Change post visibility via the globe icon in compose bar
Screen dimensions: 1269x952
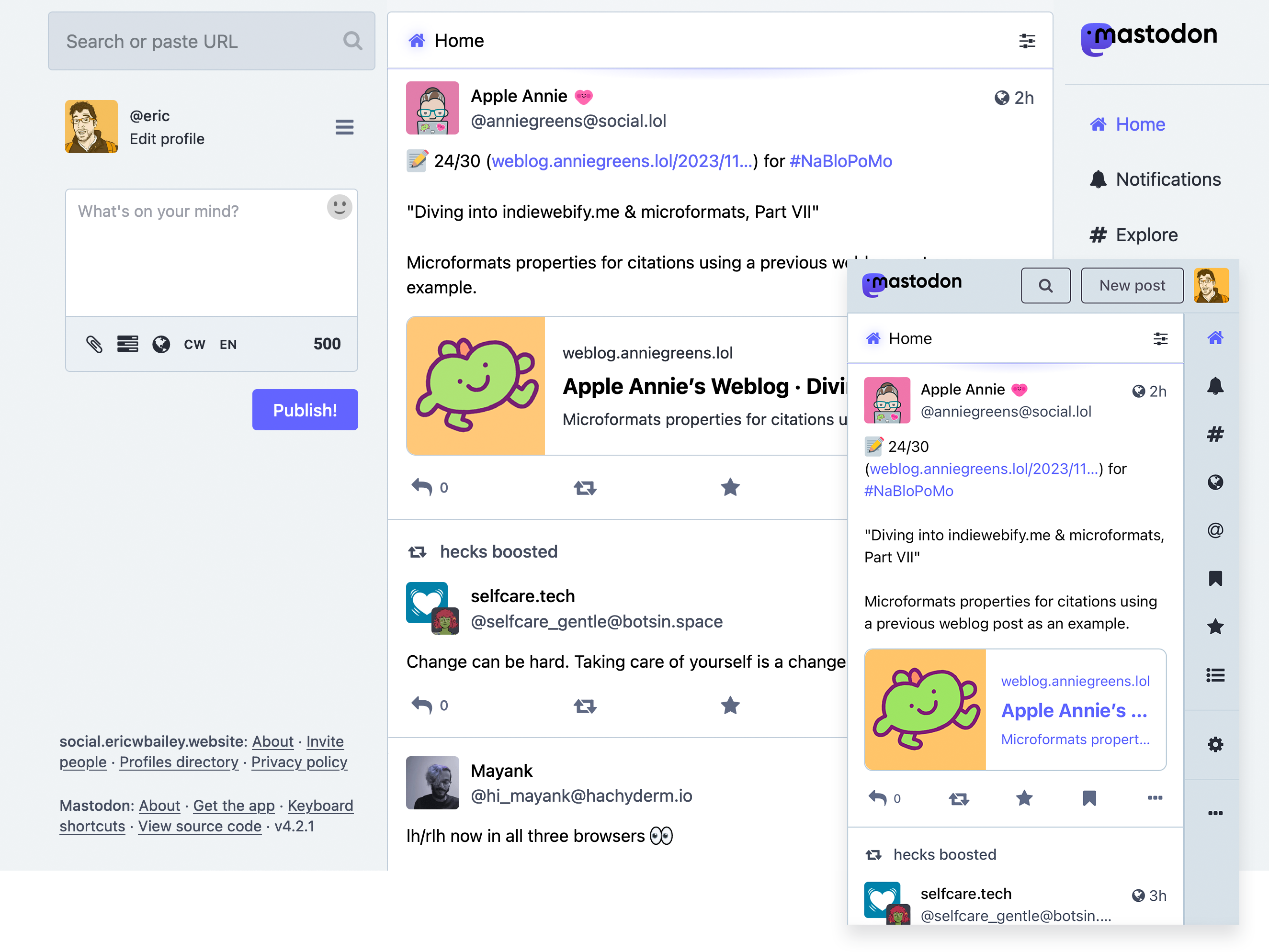pos(161,344)
